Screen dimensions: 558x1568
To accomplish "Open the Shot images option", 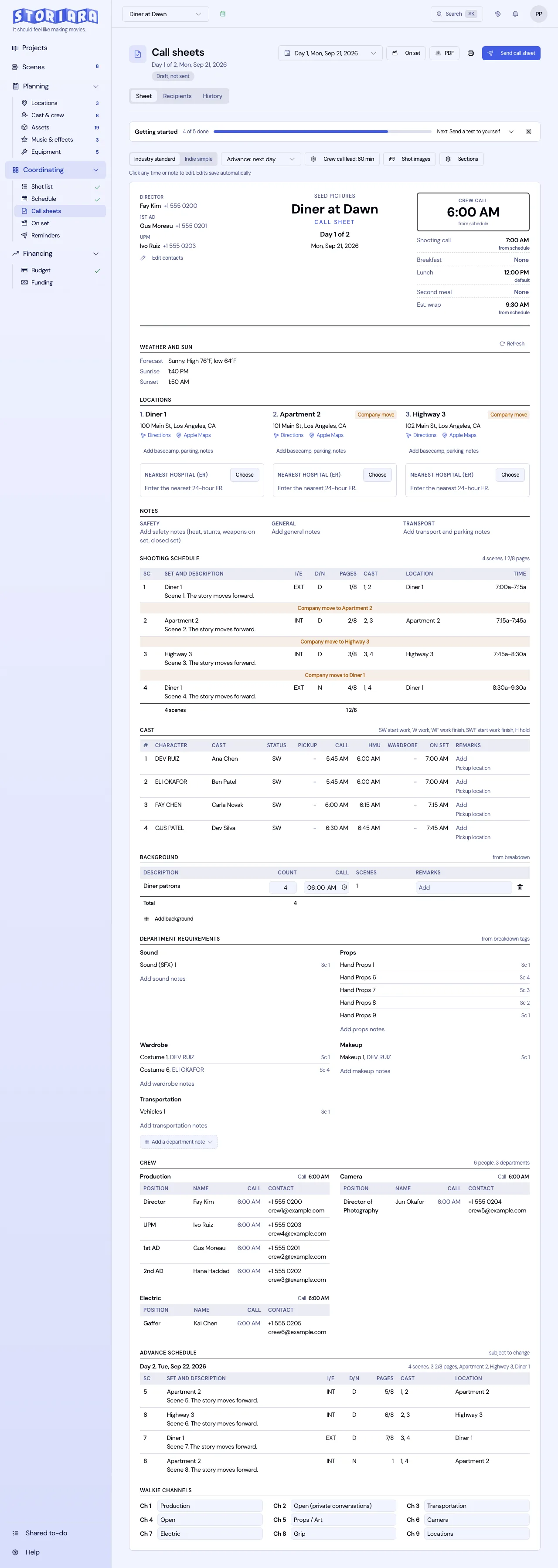I will pos(410,159).
